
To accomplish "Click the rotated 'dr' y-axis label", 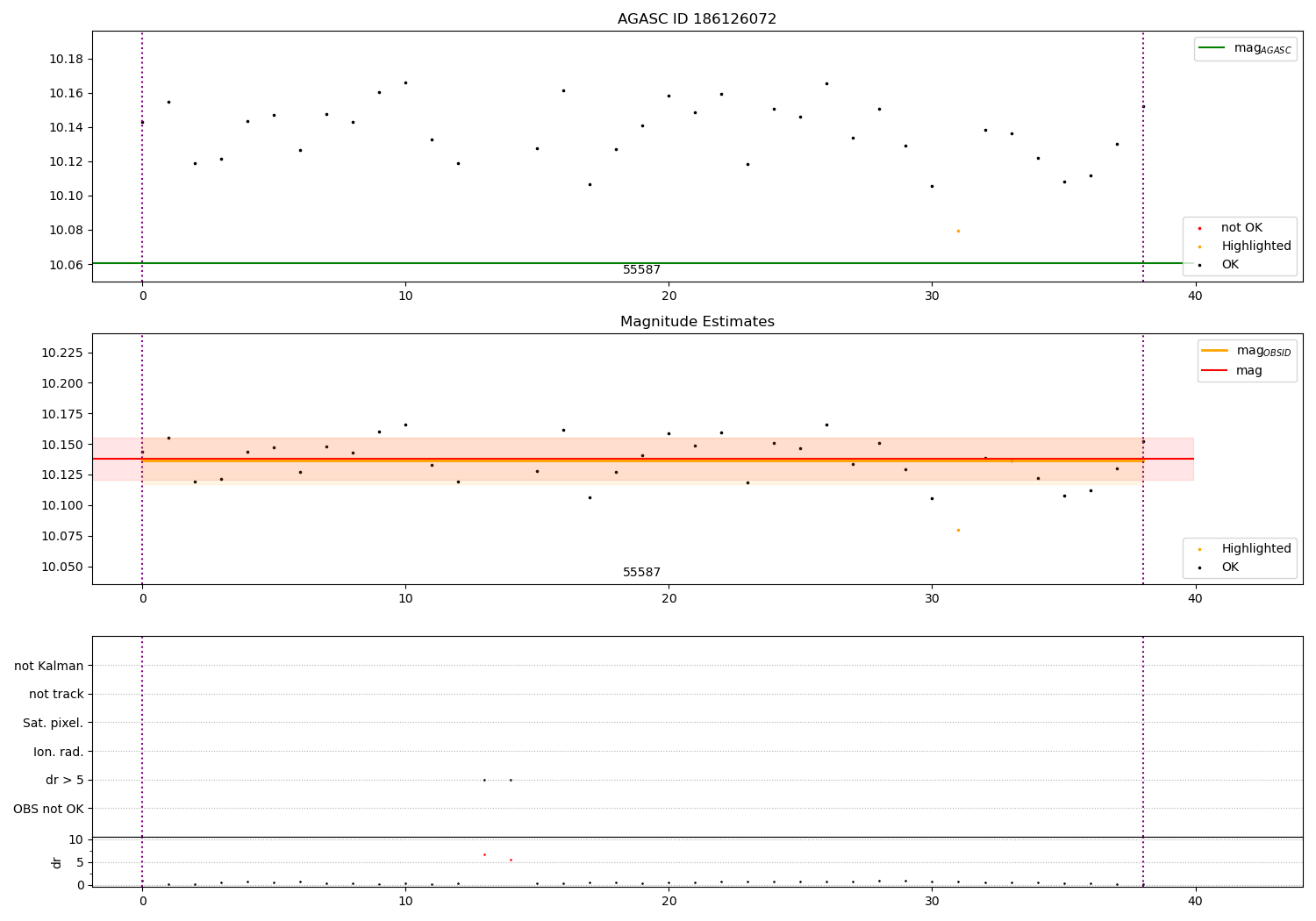I will click(x=57, y=862).
